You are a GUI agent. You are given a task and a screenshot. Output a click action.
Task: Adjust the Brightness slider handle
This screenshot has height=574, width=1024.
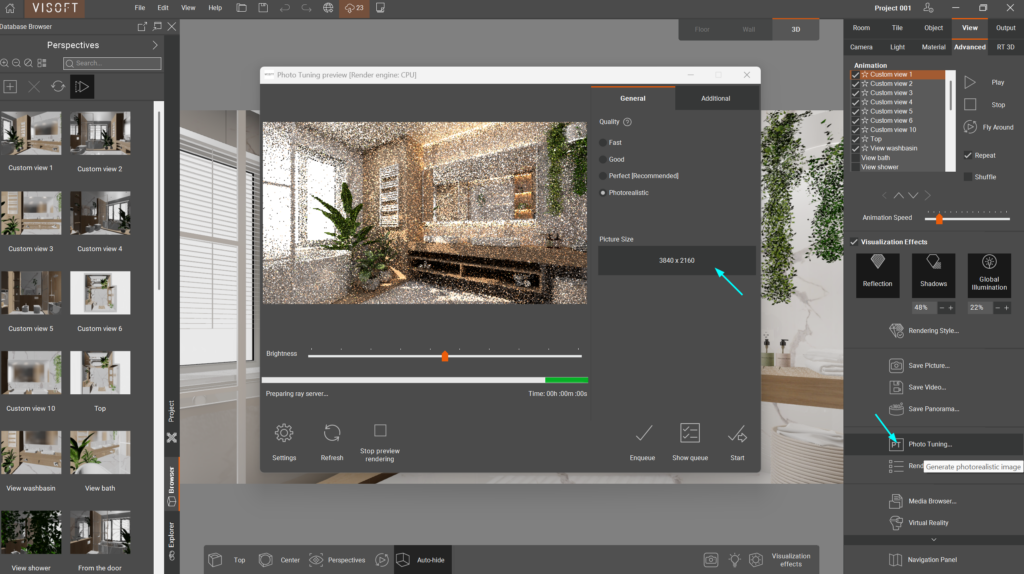click(445, 357)
